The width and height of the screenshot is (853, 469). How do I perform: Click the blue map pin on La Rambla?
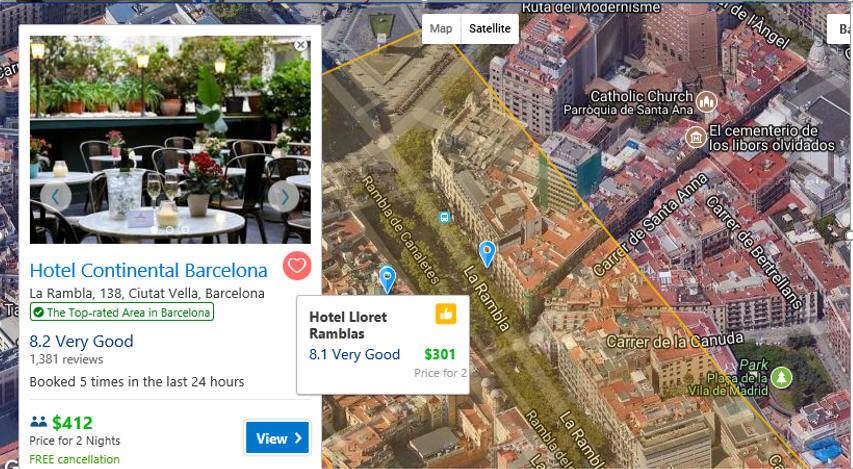pyautogui.click(x=487, y=254)
